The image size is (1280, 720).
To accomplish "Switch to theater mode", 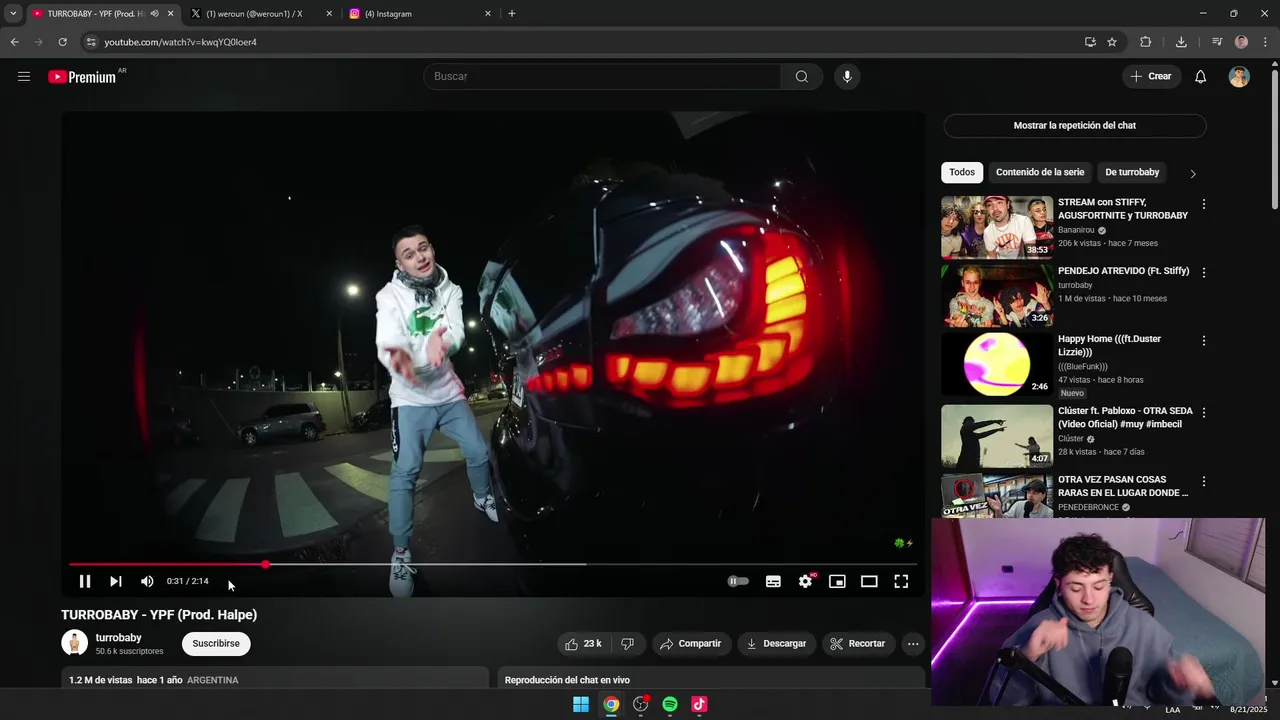I will tap(869, 581).
